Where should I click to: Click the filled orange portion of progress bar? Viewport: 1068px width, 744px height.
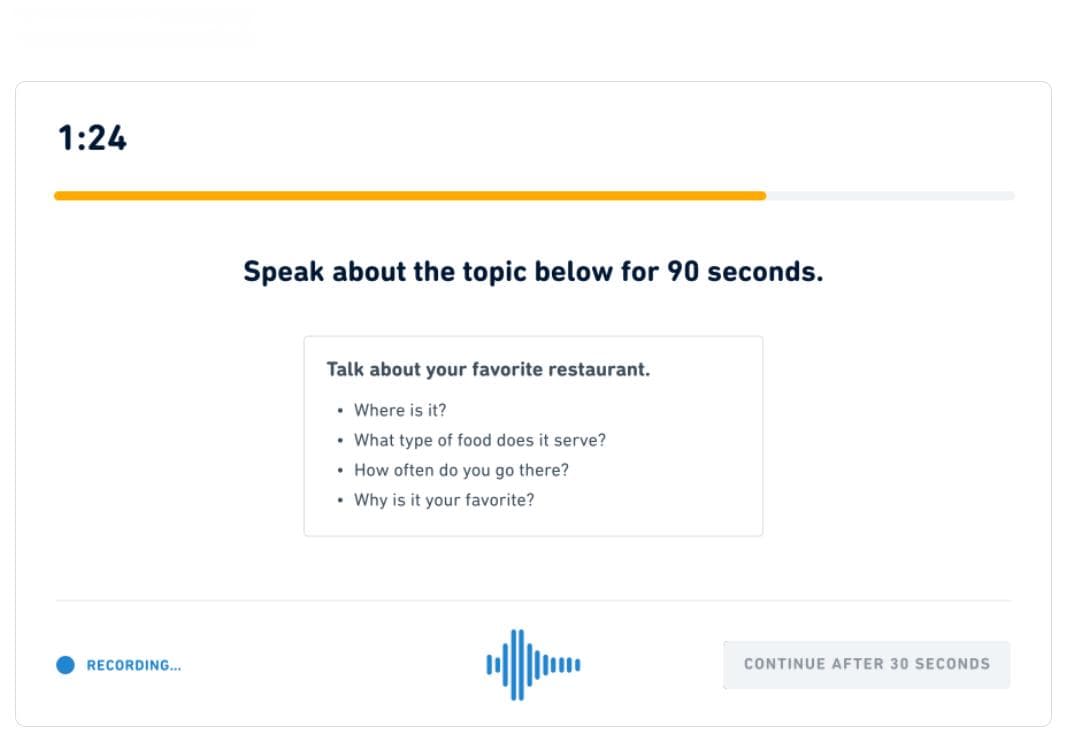coord(410,196)
